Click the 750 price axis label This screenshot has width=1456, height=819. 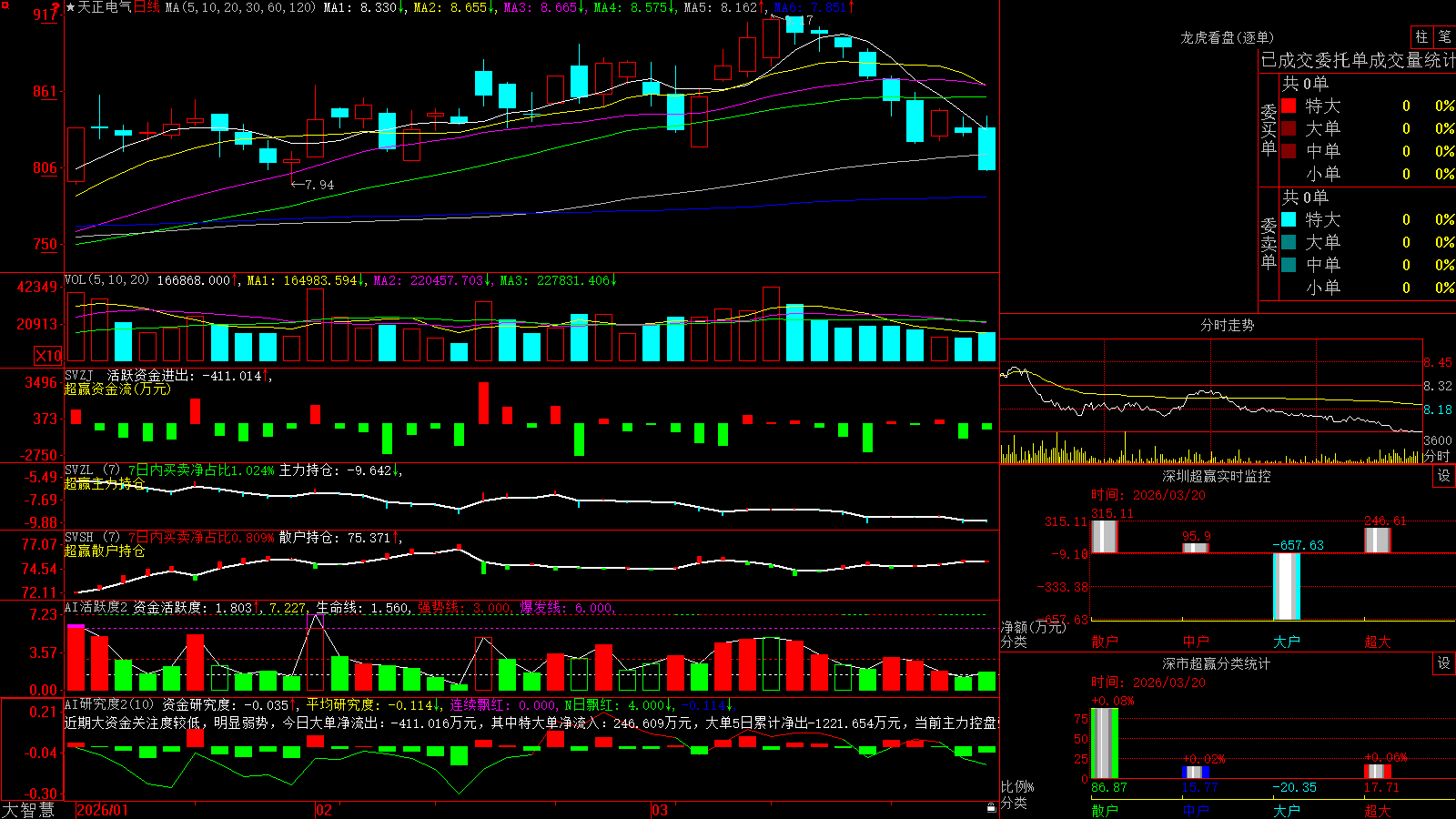point(45,244)
